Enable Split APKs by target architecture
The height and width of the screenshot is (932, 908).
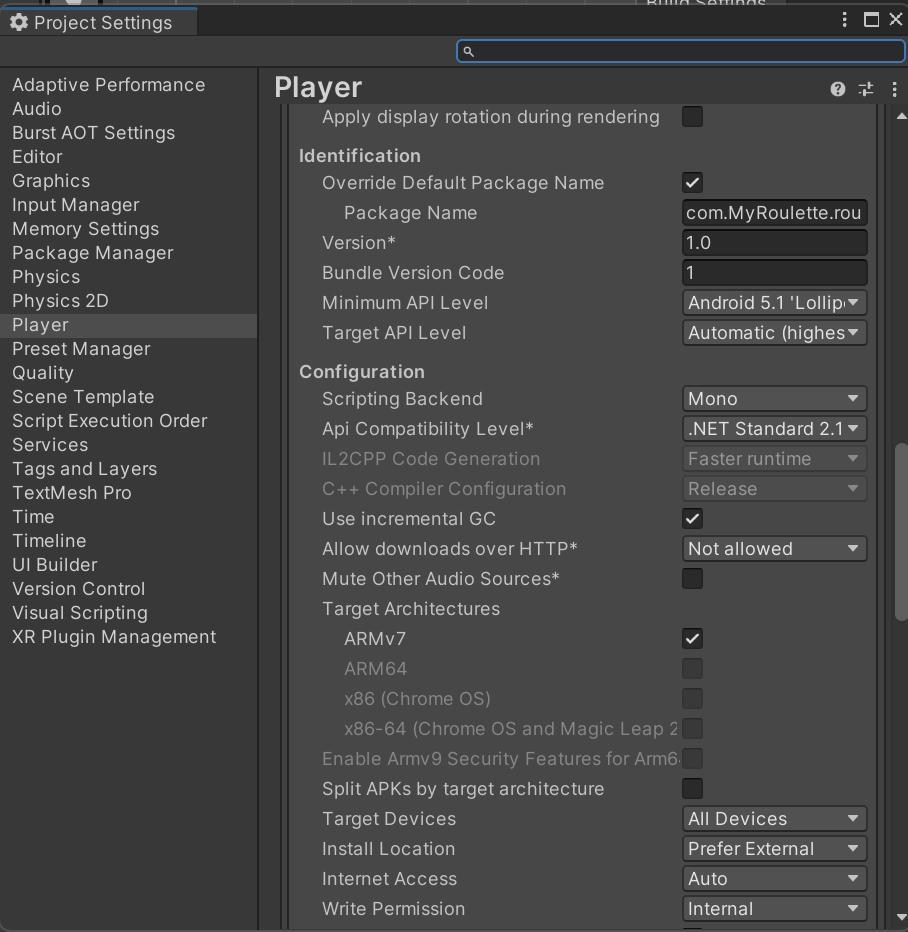coord(692,789)
